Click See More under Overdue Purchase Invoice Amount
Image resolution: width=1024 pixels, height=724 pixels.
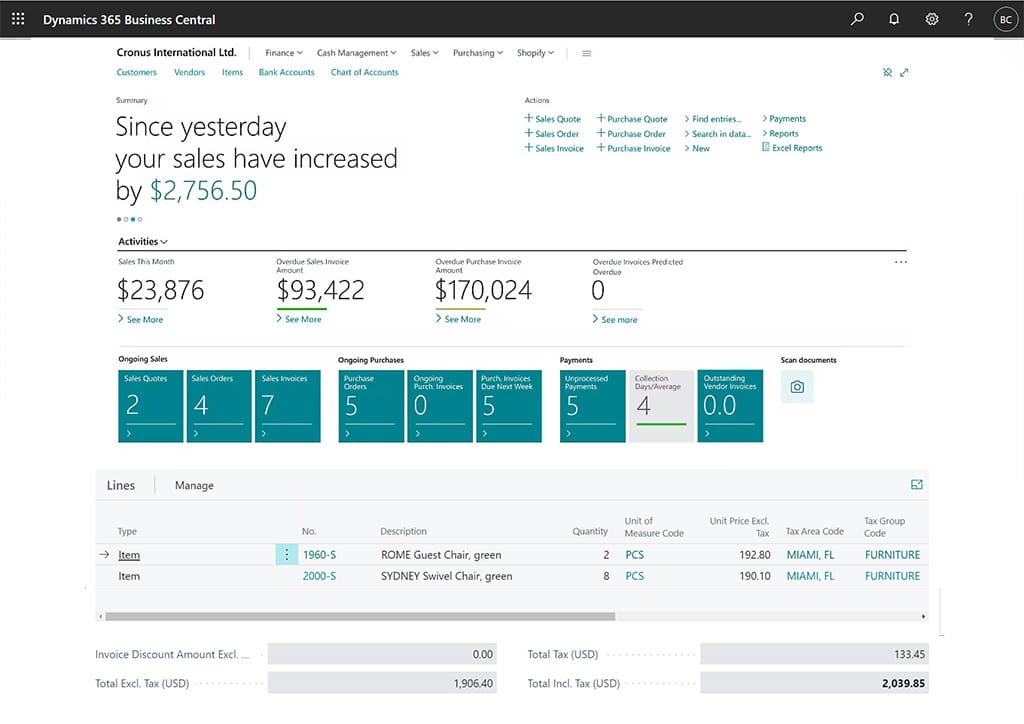point(458,319)
